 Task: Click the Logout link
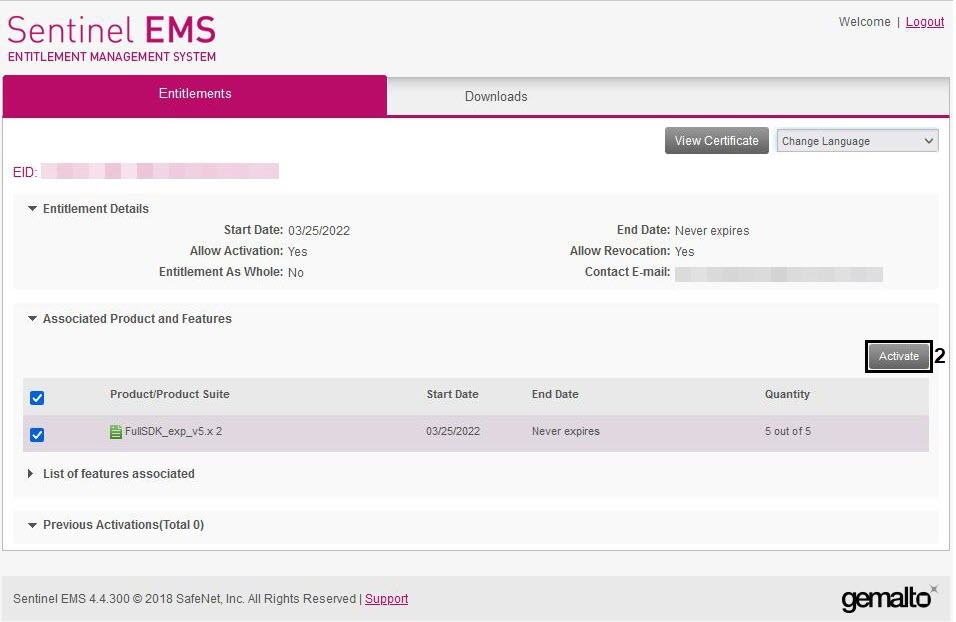[x=924, y=22]
